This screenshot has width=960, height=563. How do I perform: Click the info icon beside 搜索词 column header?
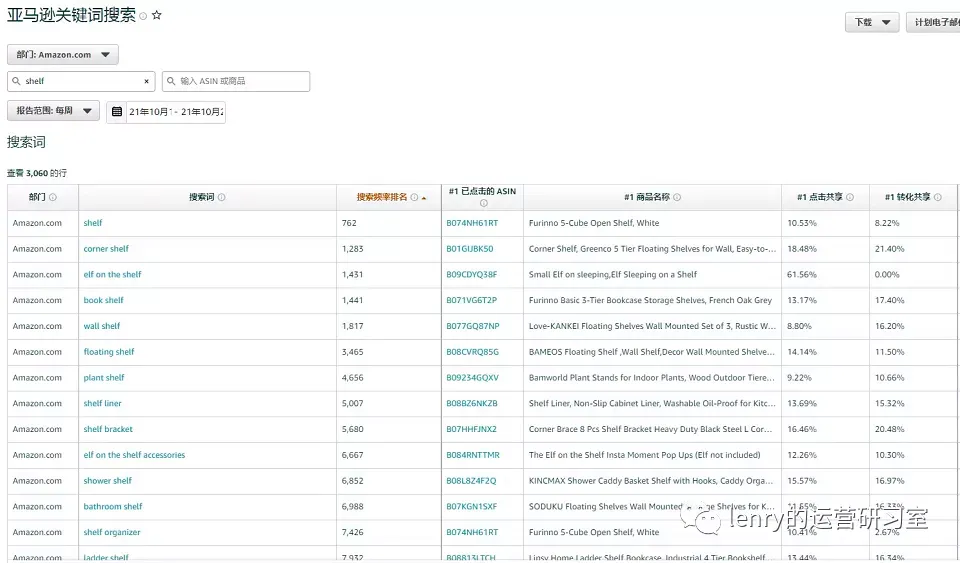[222, 197]
